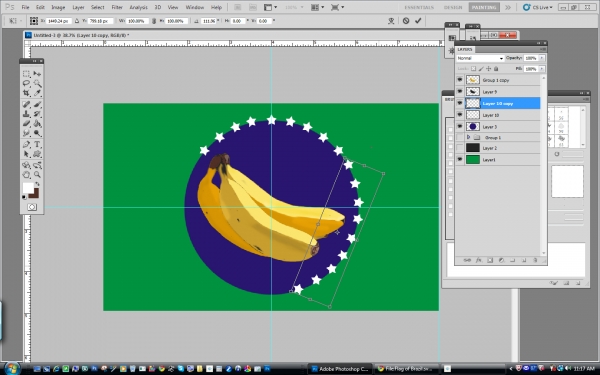Viewport: 600px width, 375px height.
Task: Select the Eraser tool
Action: (26, 123)
